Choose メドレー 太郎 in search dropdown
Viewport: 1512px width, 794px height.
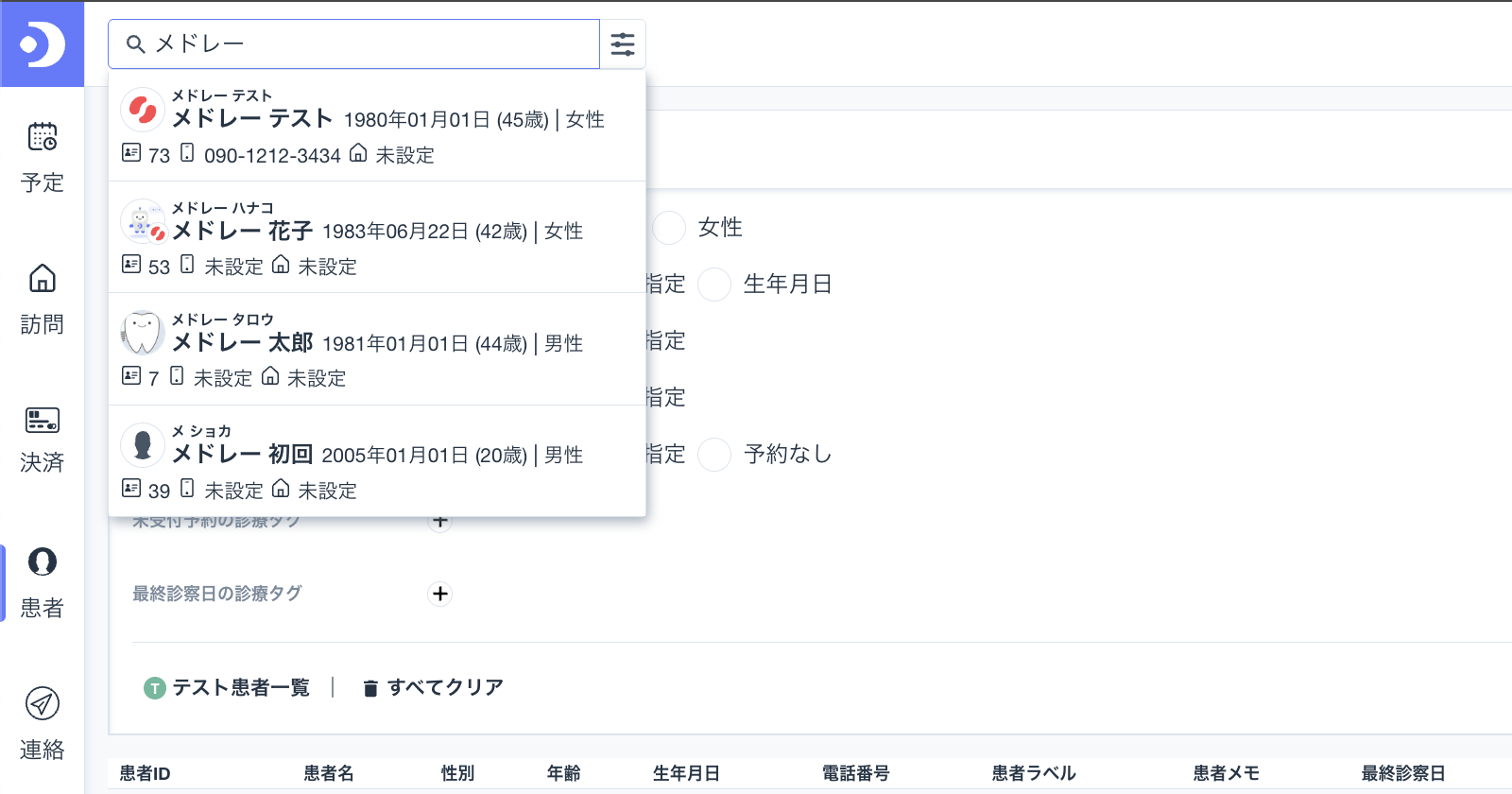[x=377, y=349]
